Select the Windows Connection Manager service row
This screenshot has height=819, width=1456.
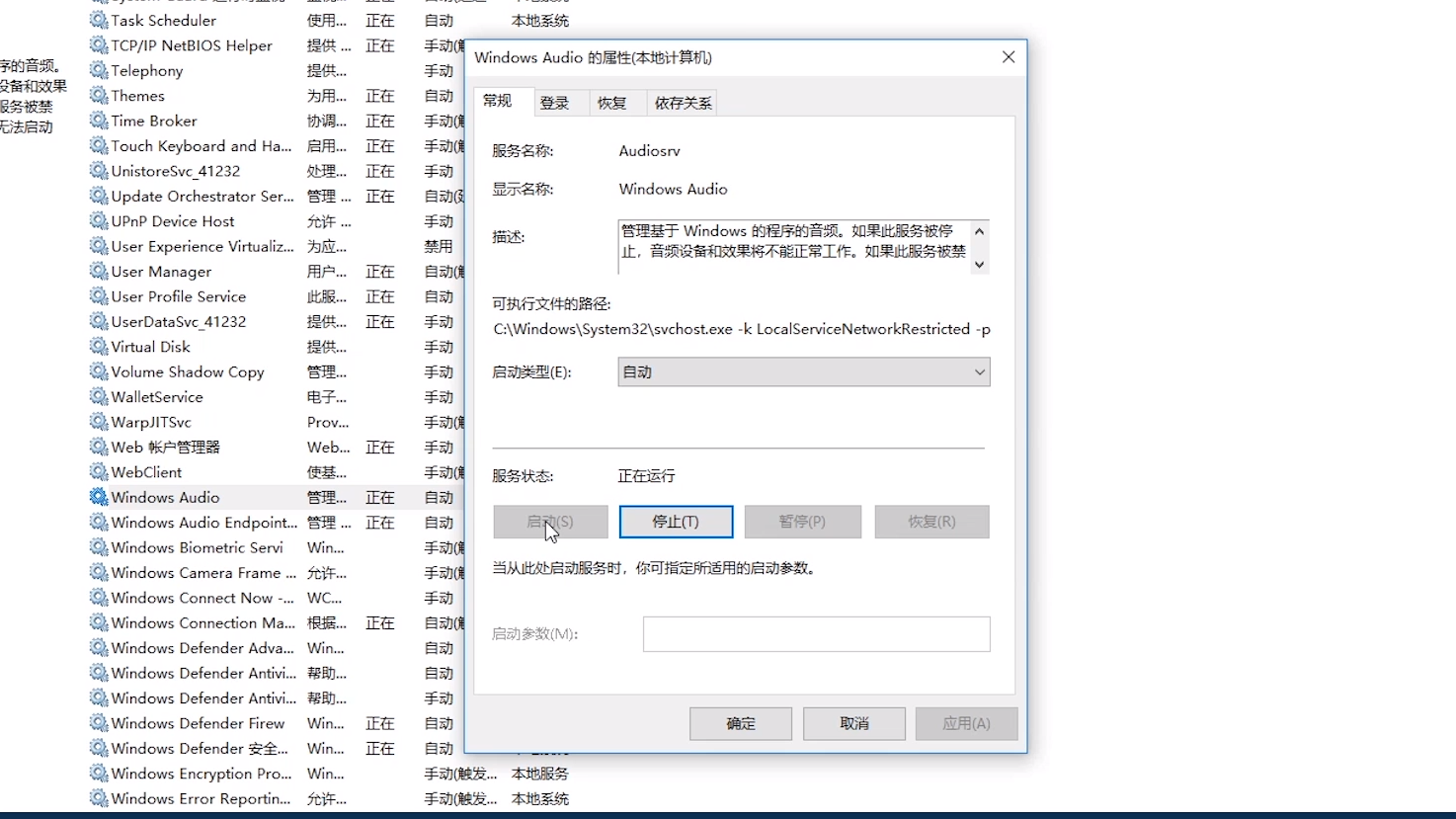(277, 622)
